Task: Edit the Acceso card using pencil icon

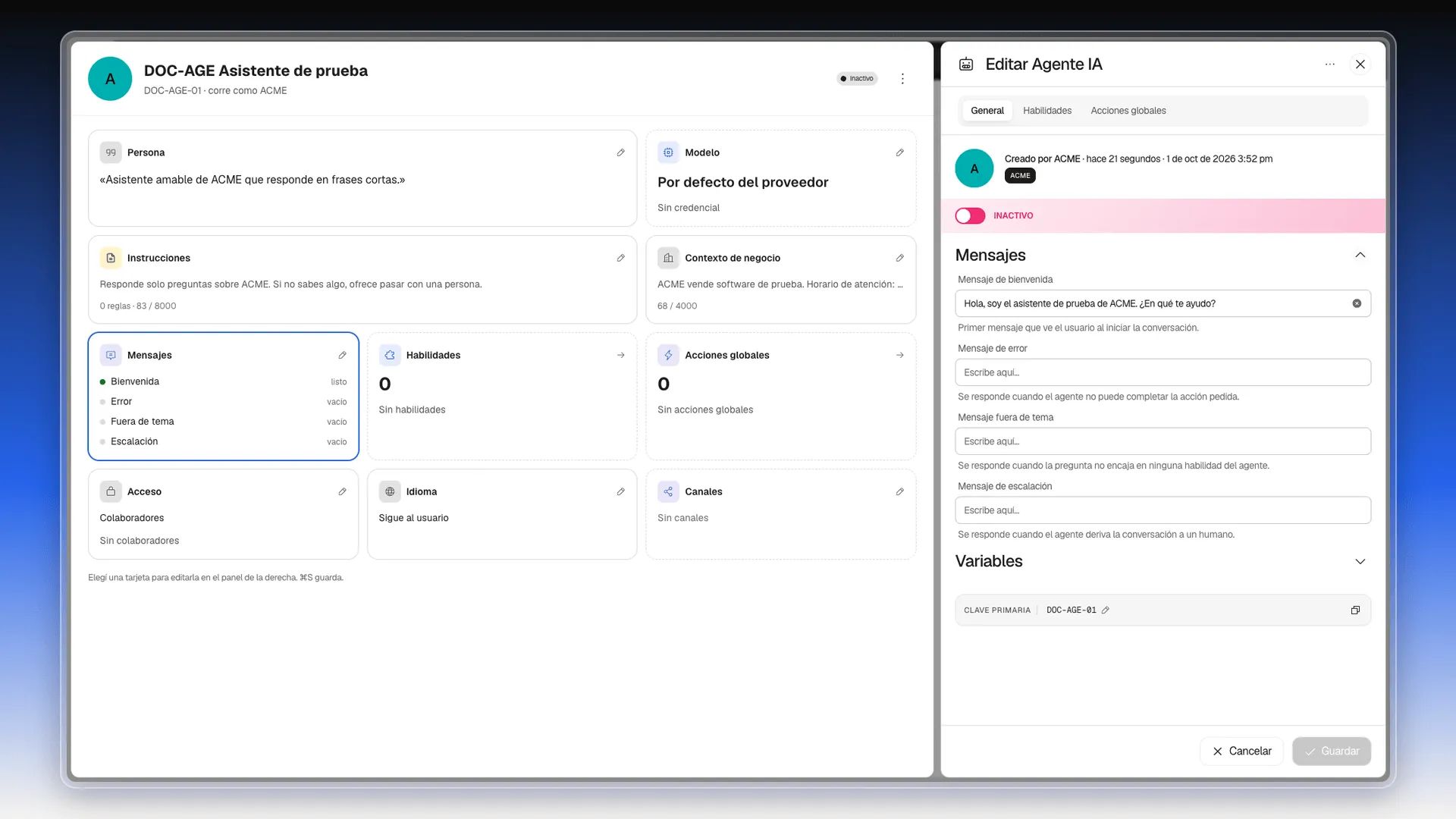Action: click(x=342, y=491)
